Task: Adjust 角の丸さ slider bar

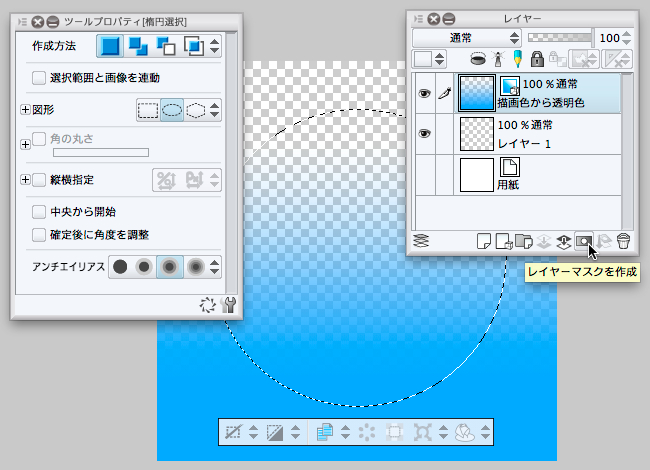Action: pos(101,153)
